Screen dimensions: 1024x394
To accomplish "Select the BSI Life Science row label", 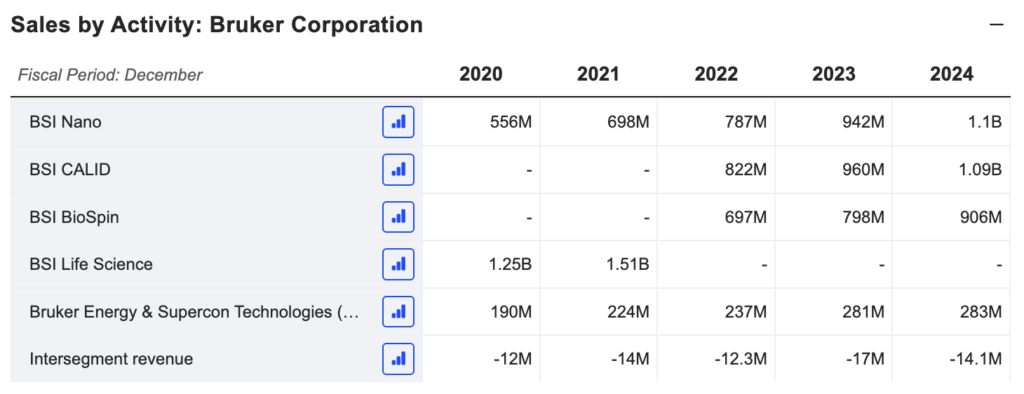I will click(91, 264).
